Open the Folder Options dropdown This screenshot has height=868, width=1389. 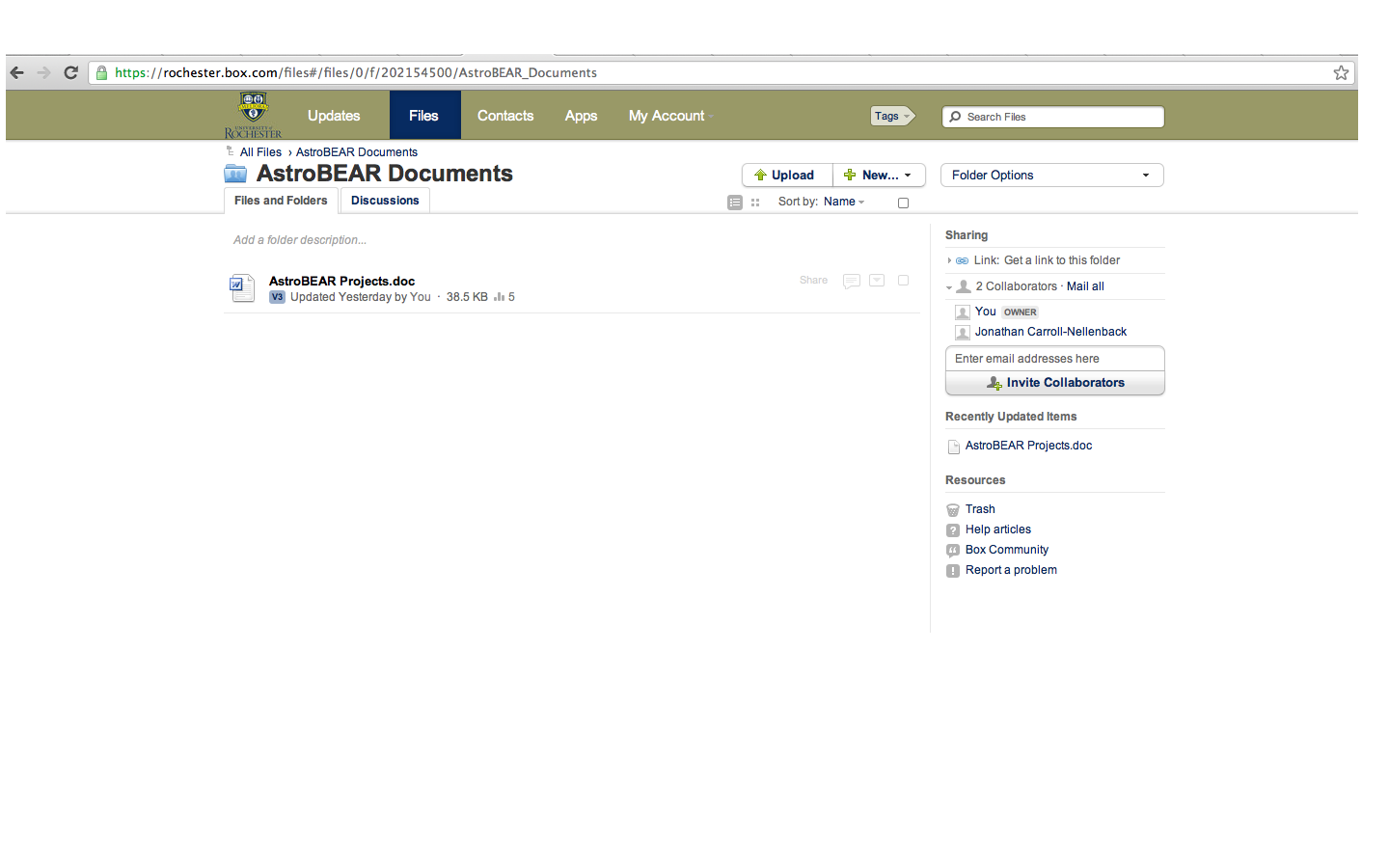pos(1052,175)
